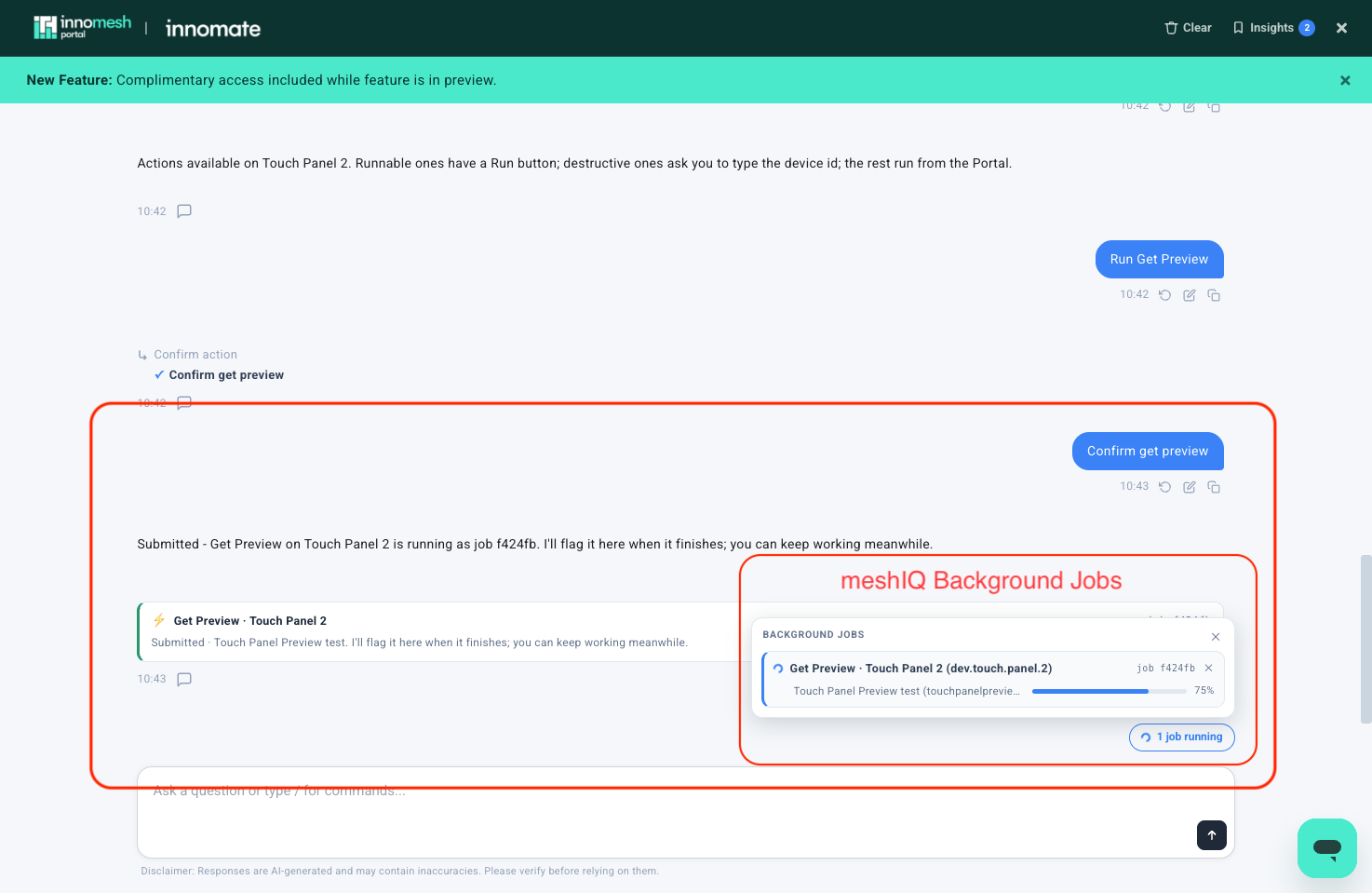Click the job f424fb identifier
Viewport: 1372px width, 893px height.
[x=1166, y=669]
